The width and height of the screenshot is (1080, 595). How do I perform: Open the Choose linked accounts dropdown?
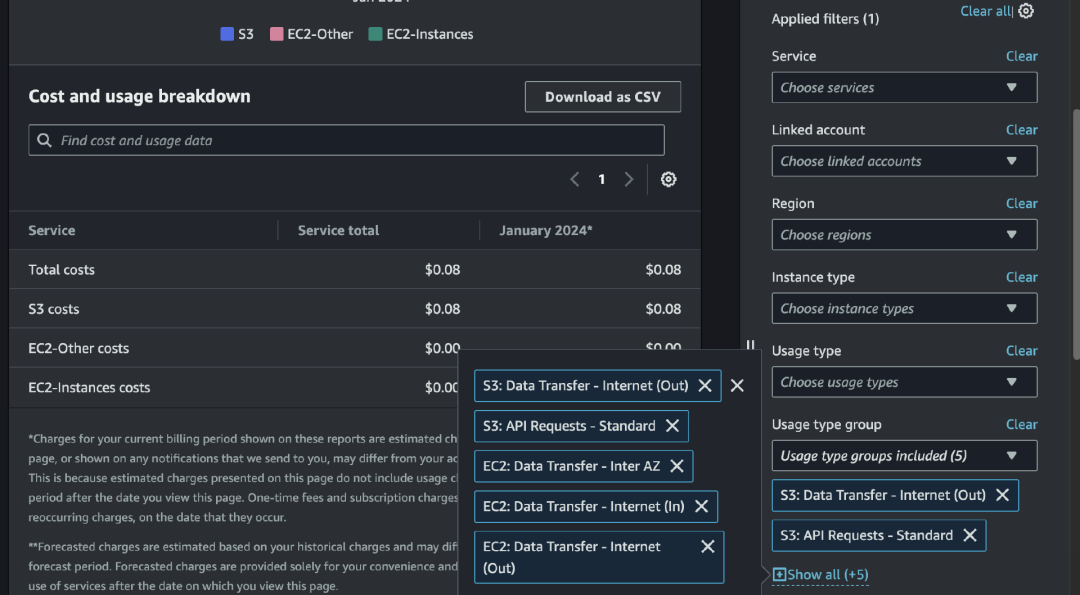tap(904, 161)
